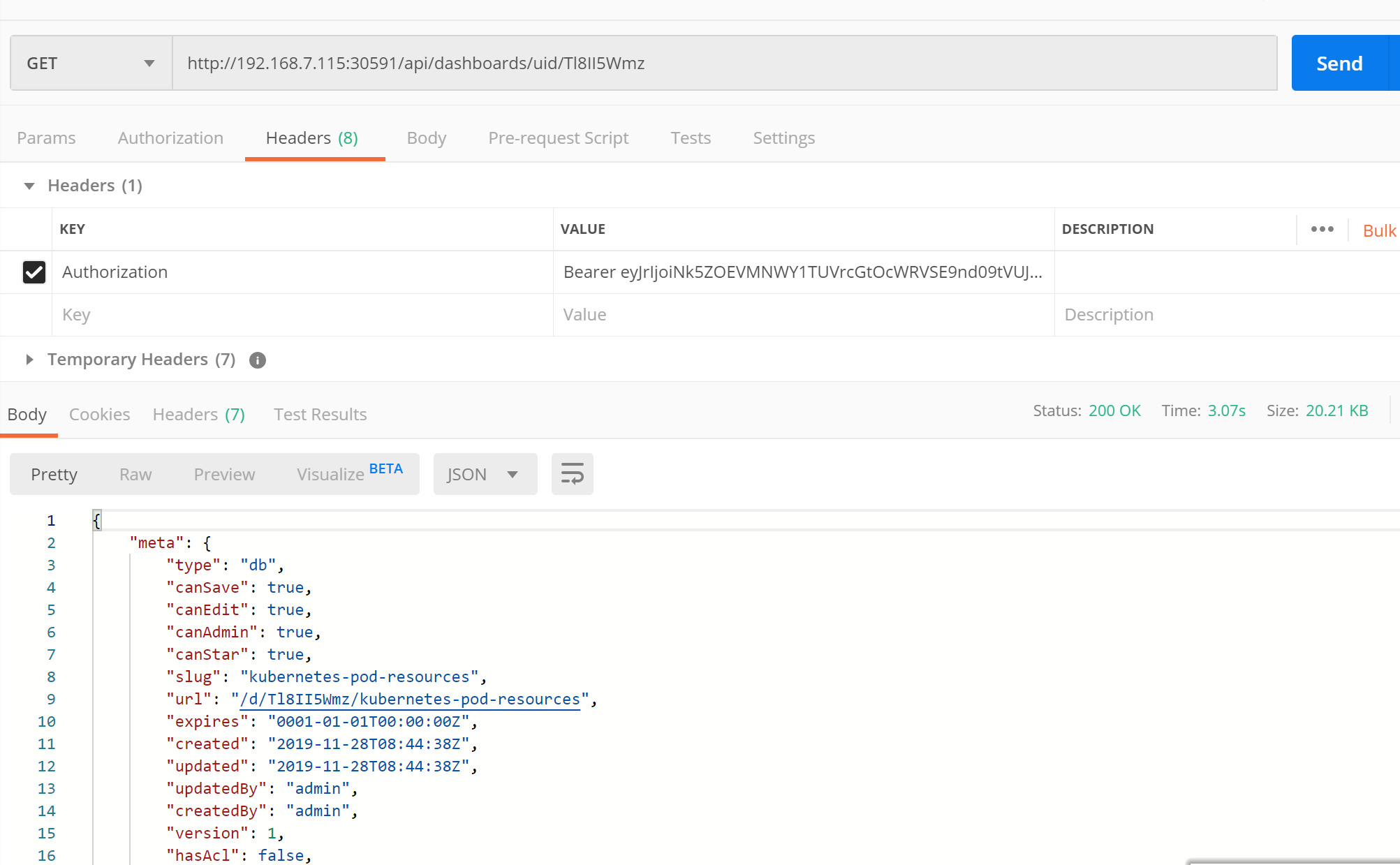Open the Pre-request Script tab
Screen dimensions: 1400x865
click(x=558, y=138)
